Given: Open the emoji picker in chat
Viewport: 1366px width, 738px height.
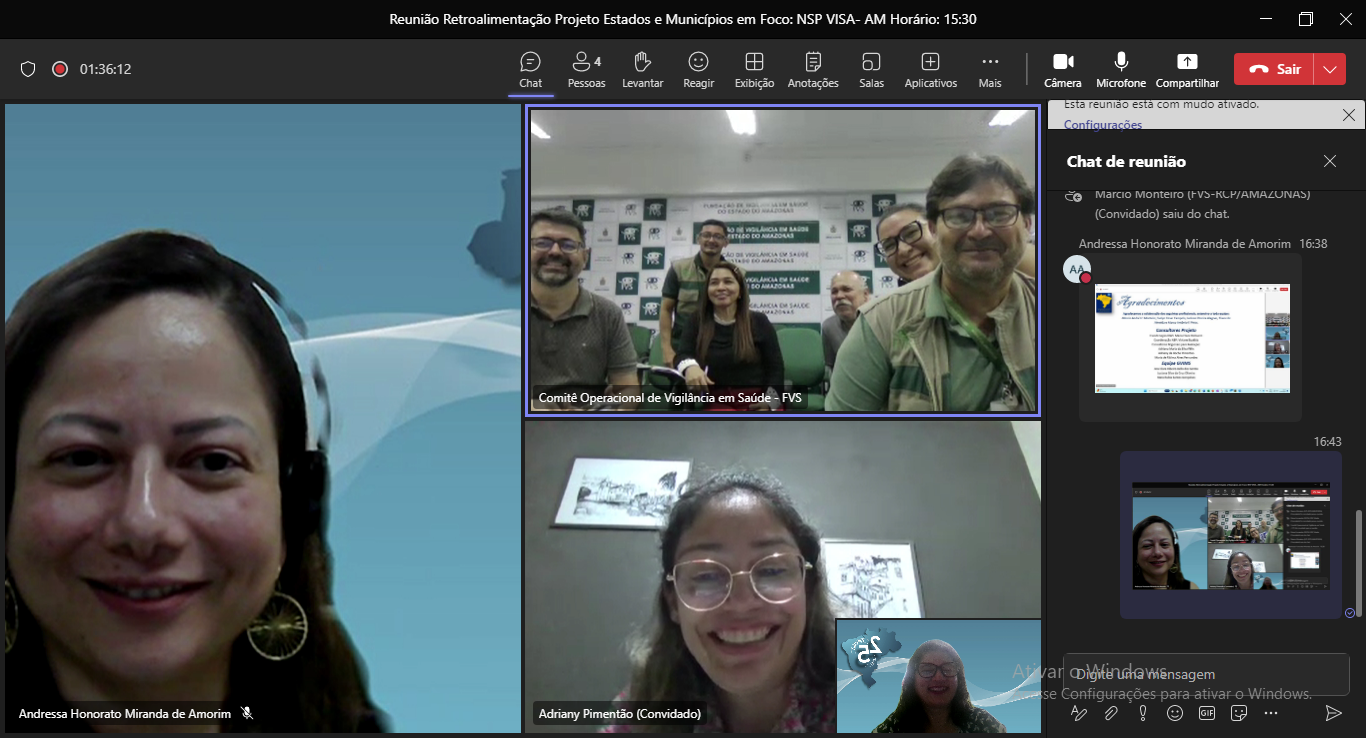Looking at the screenshot, I should pos(1175,713).
